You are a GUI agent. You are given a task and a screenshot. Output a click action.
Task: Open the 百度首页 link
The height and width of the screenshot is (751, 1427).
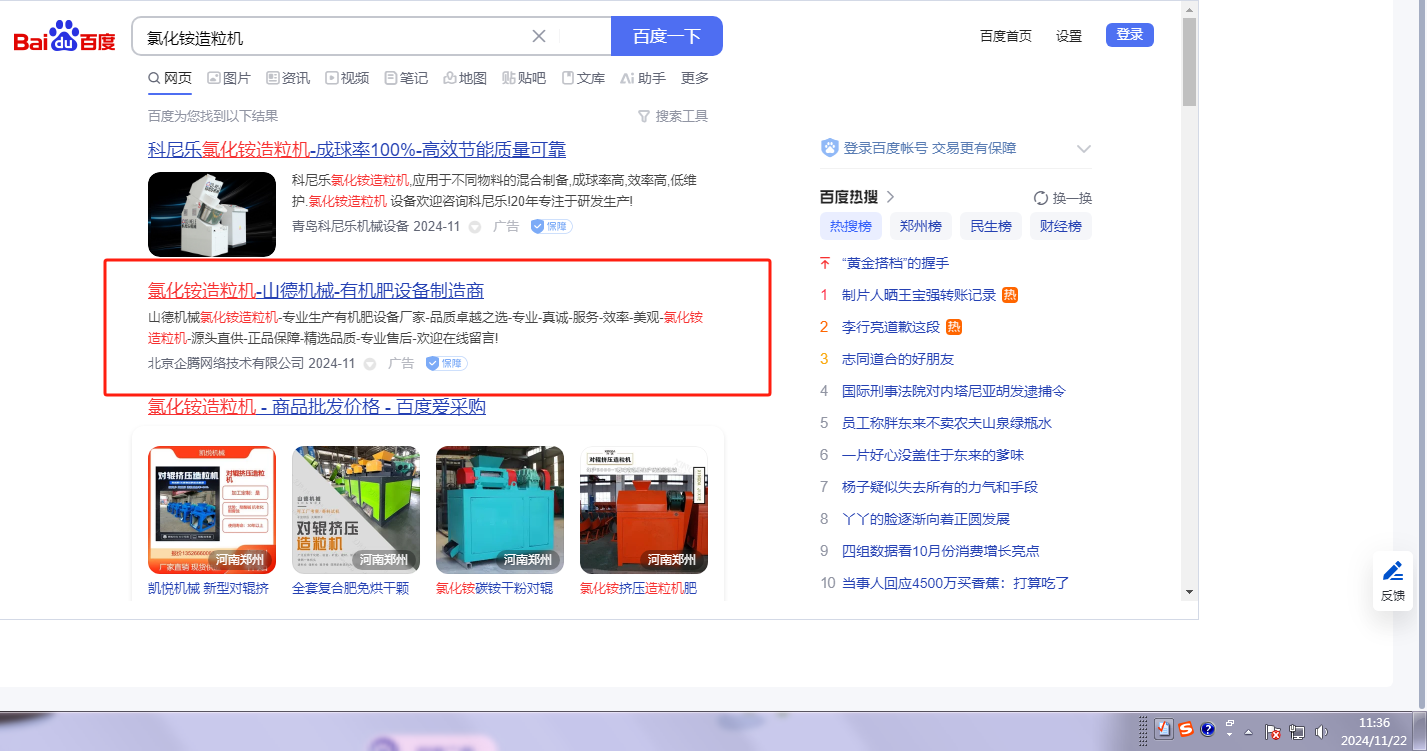point(1006,36)
